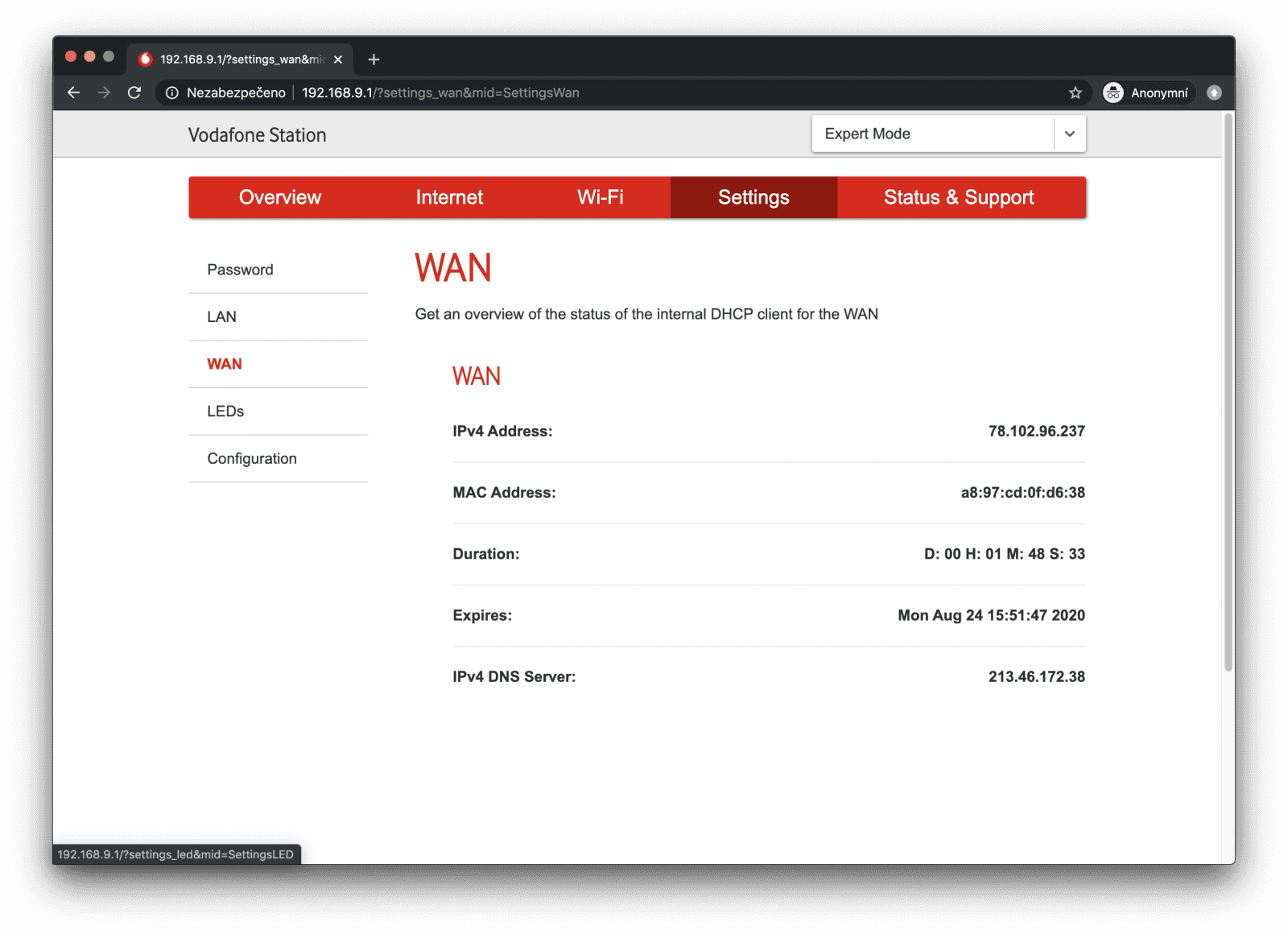Screen dimensions: 1288x934
Task: Click the DNS server value 213.46.172.38
Action: coord(1037,677)
